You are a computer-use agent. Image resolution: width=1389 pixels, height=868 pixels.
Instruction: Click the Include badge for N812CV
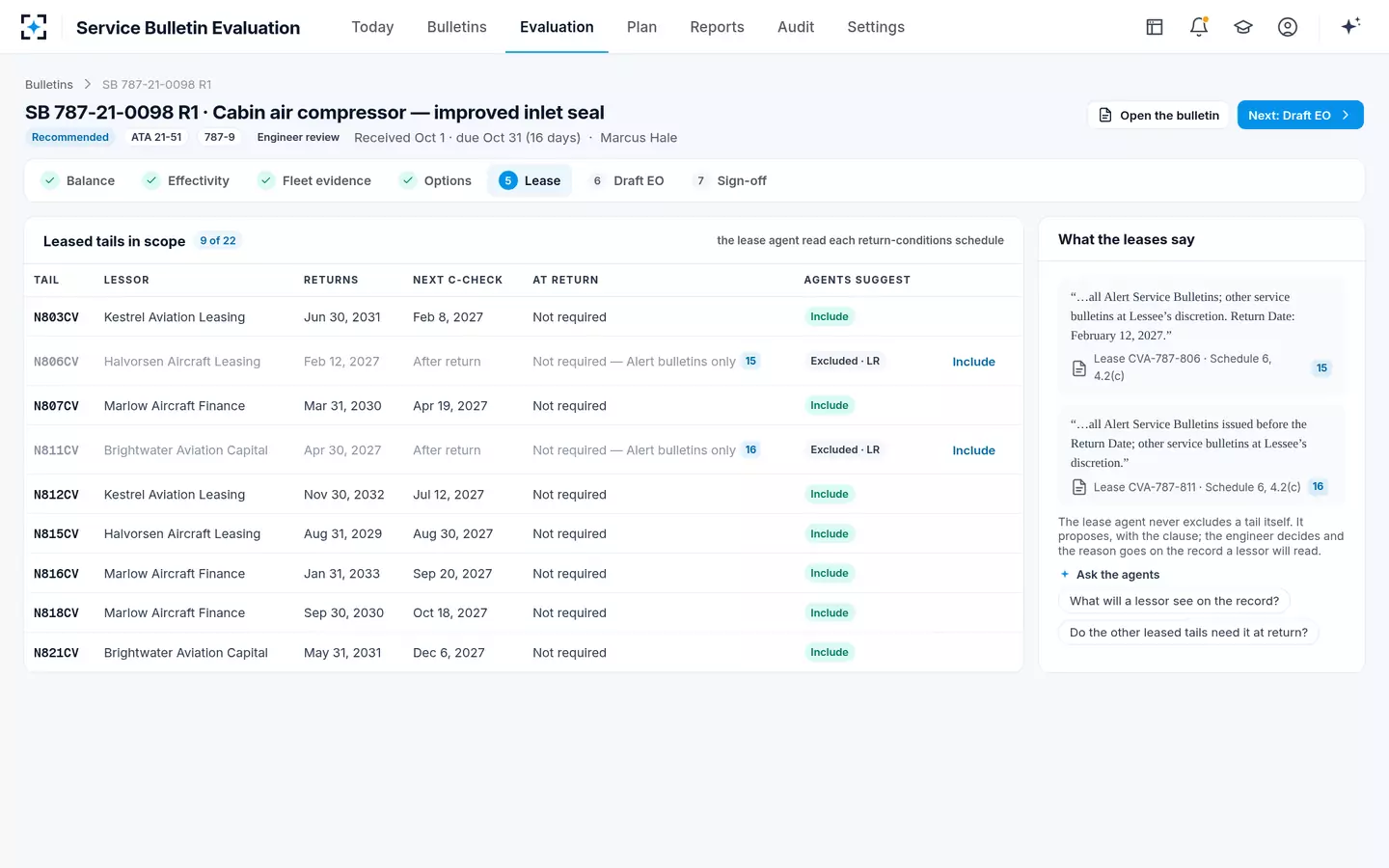click(830, 494)
